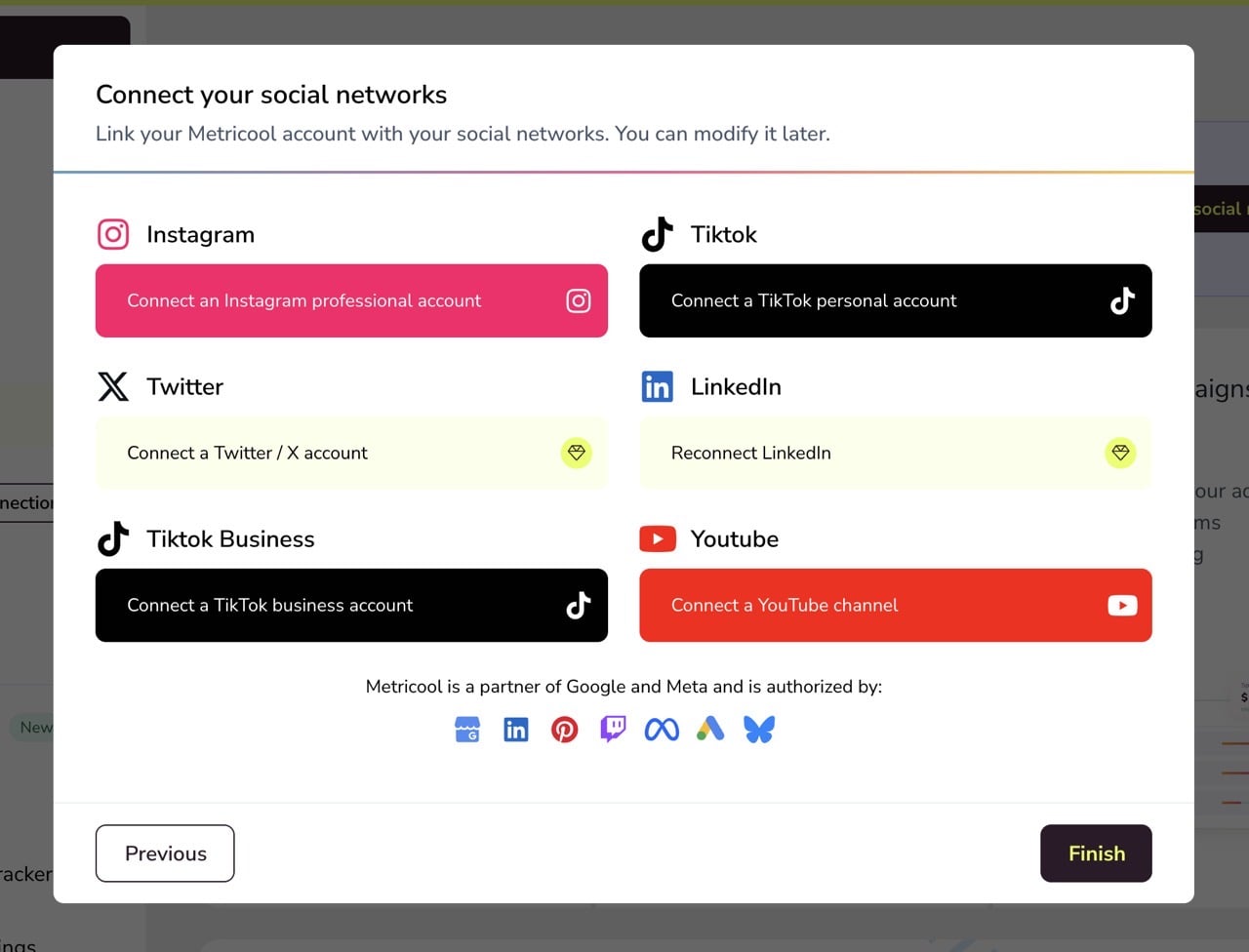Screen dimensions: 1249x952
Task: Click the "Metricool is a partner of Google" text
Action: (x=624, y=687)
